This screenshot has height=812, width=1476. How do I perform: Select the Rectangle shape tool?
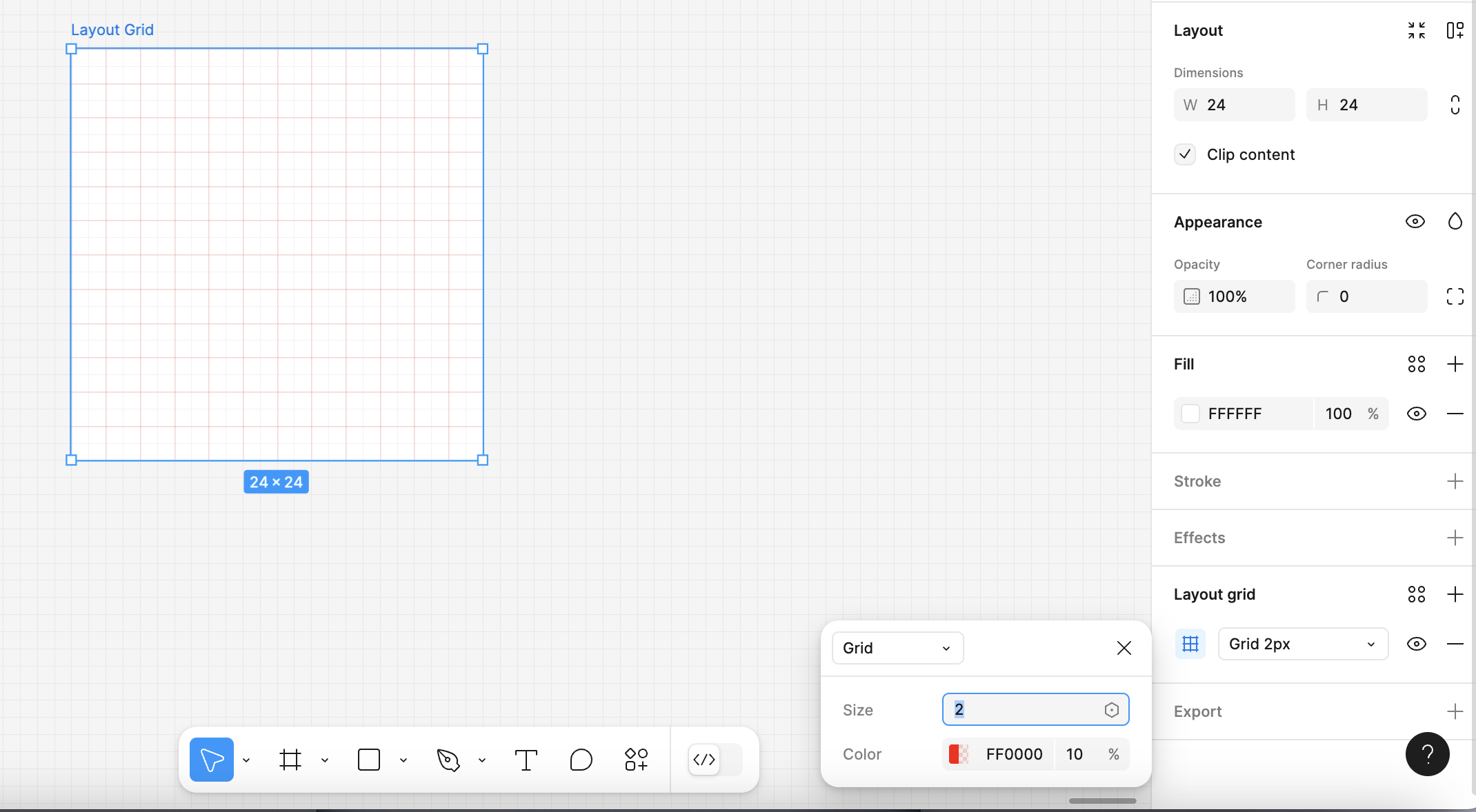369,760
